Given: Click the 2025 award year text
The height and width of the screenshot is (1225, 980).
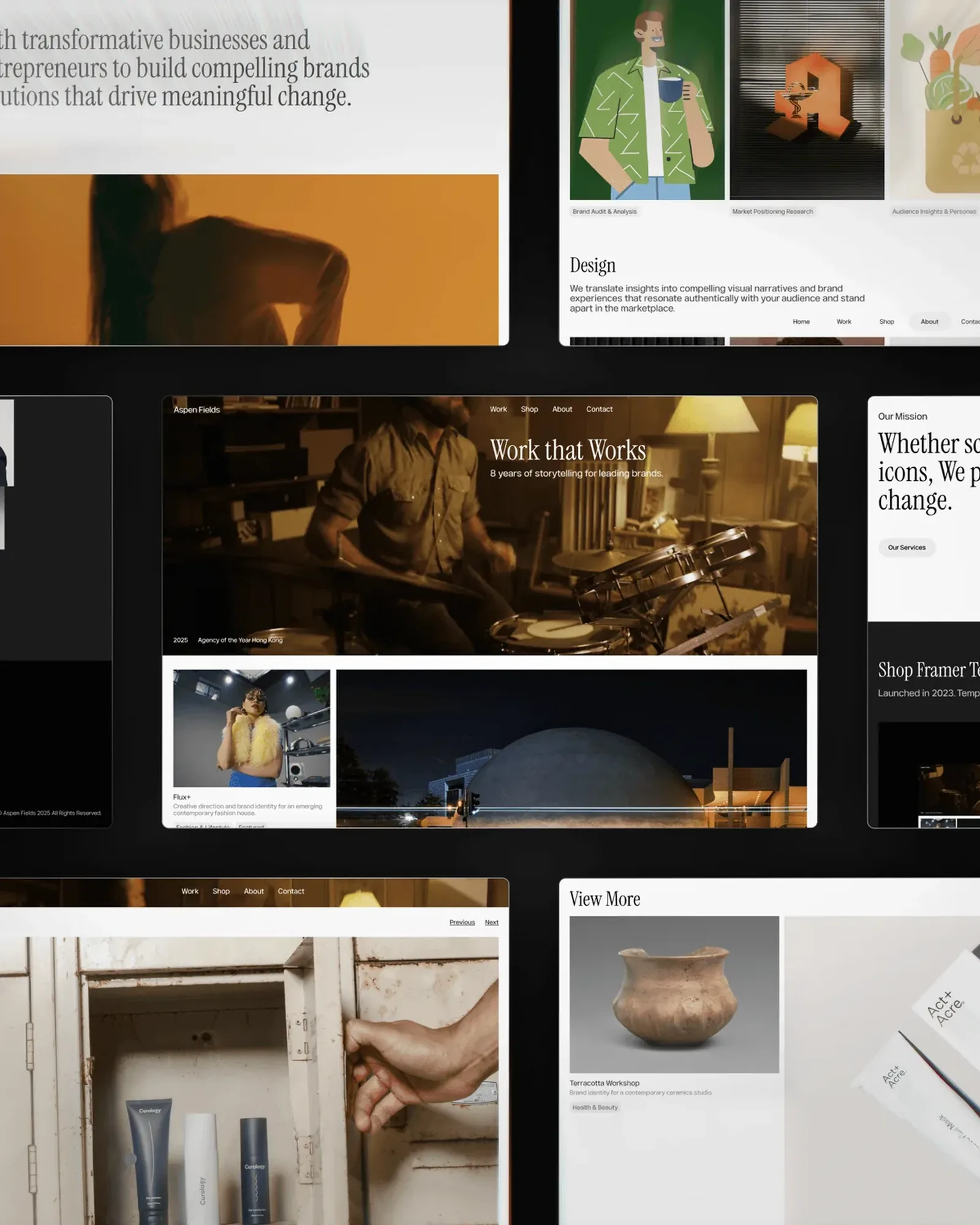Looking at the screenshot, I should pyautogui.click(x=181, y=640).
